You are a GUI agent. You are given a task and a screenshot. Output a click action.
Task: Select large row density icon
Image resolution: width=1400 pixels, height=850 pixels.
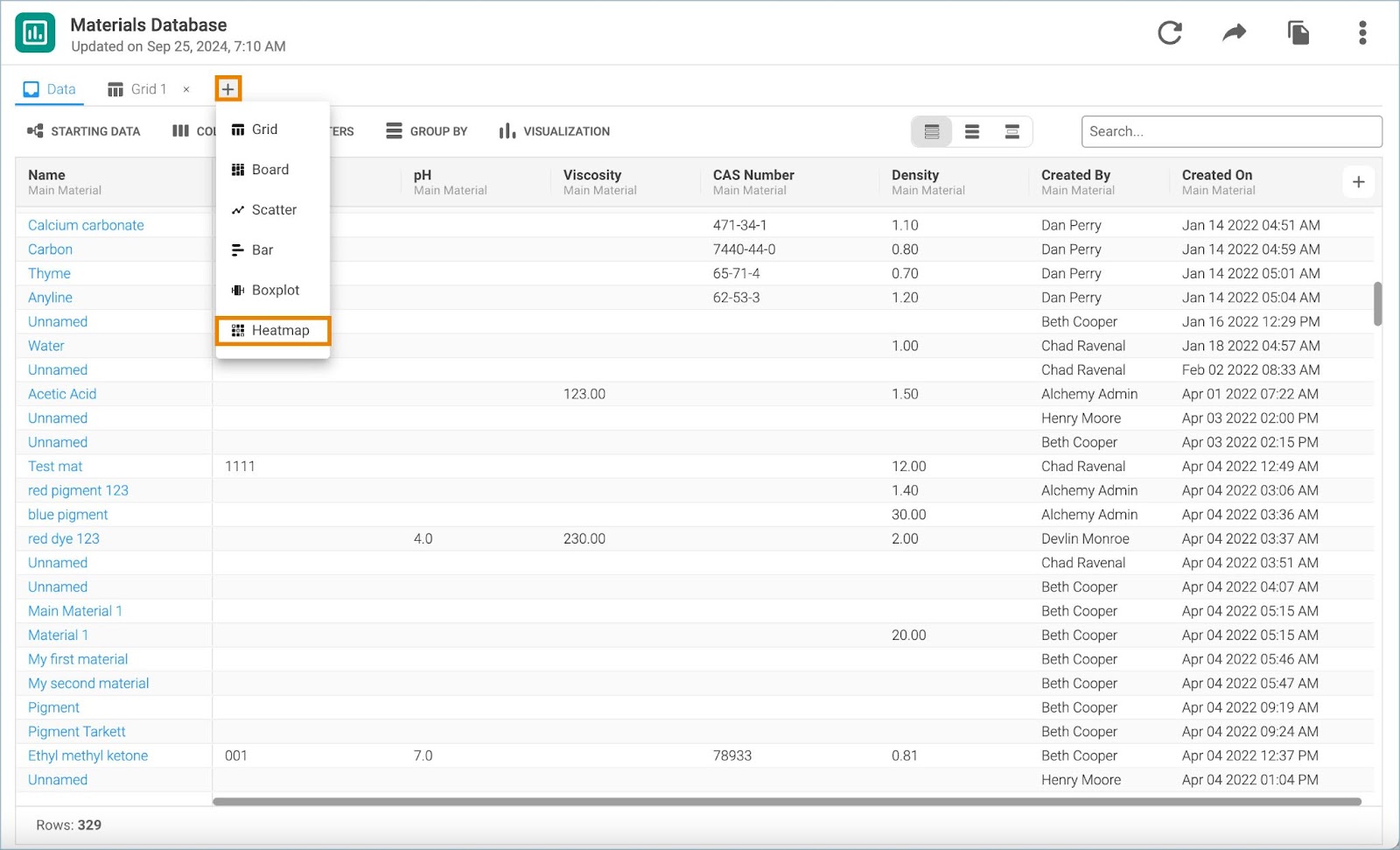(x=1012, y=131)
